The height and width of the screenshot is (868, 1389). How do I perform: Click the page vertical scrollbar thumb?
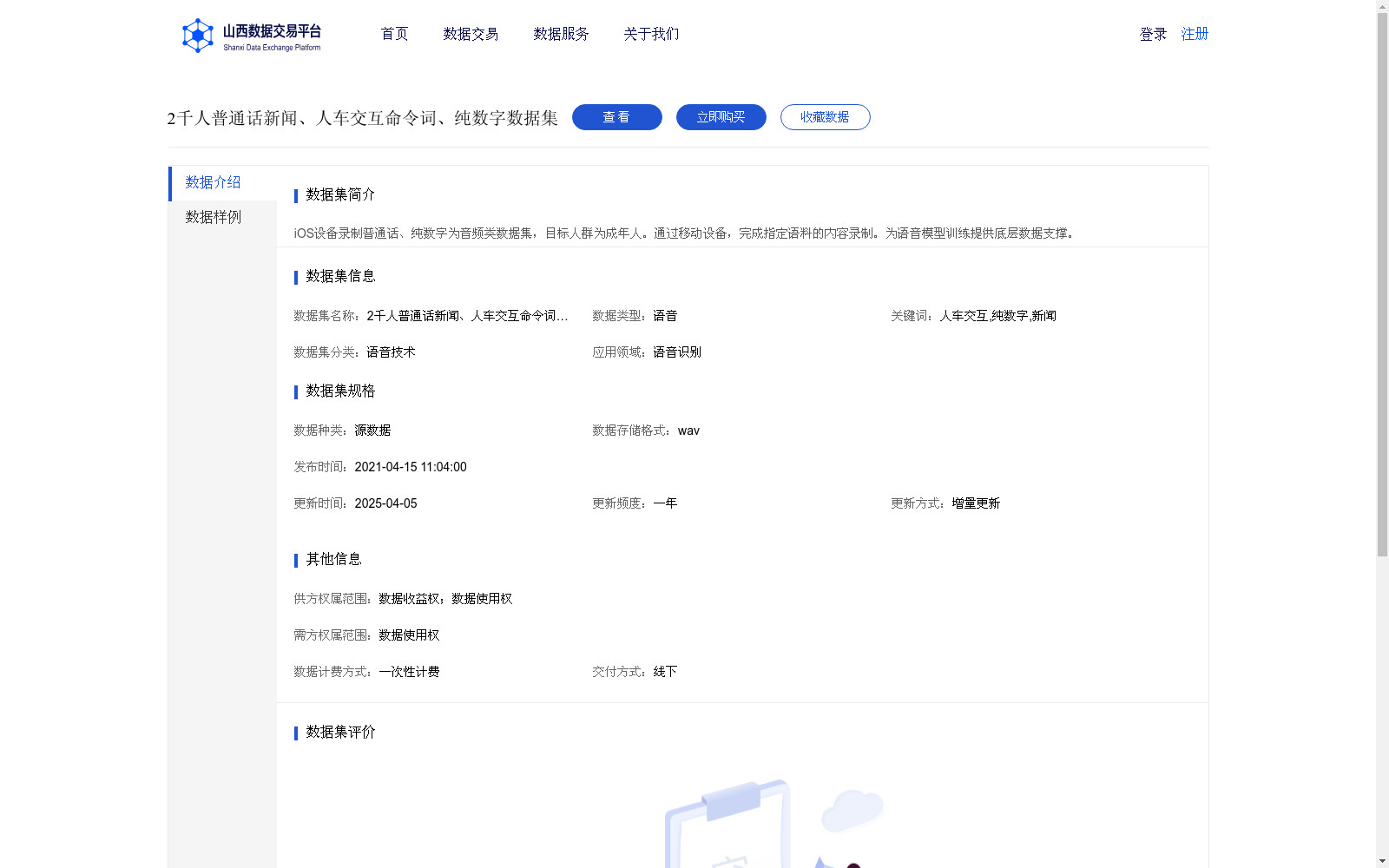click(1382, 284)
